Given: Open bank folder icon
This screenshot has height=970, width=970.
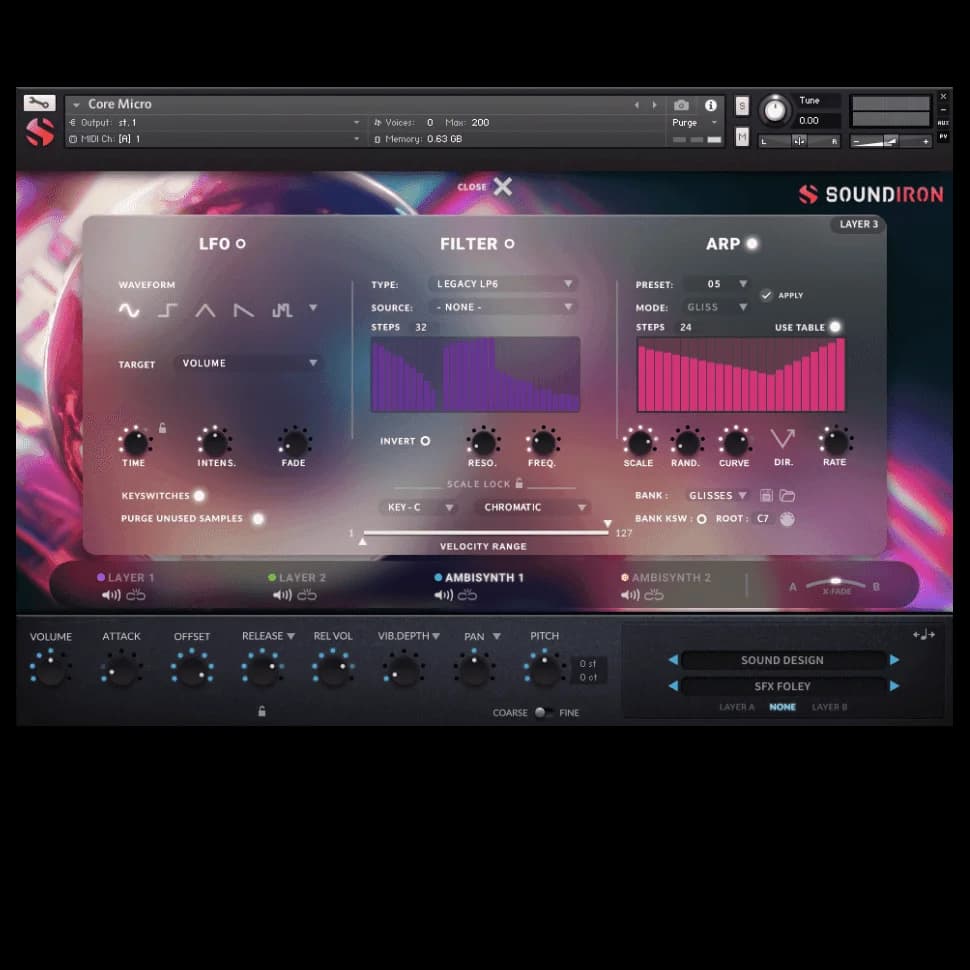Looking at the screenshot, I should coord(787,496).
